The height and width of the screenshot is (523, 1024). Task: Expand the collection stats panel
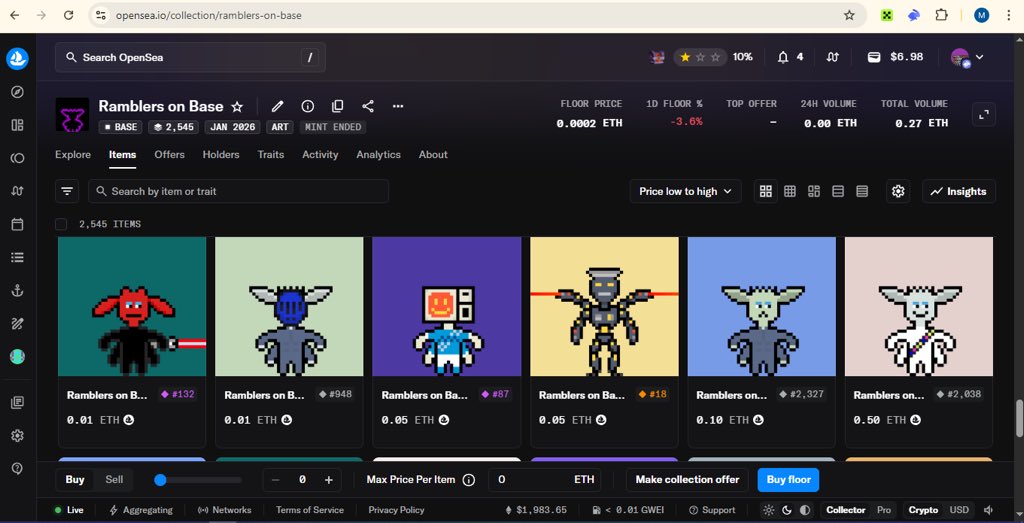coord(984,115)
